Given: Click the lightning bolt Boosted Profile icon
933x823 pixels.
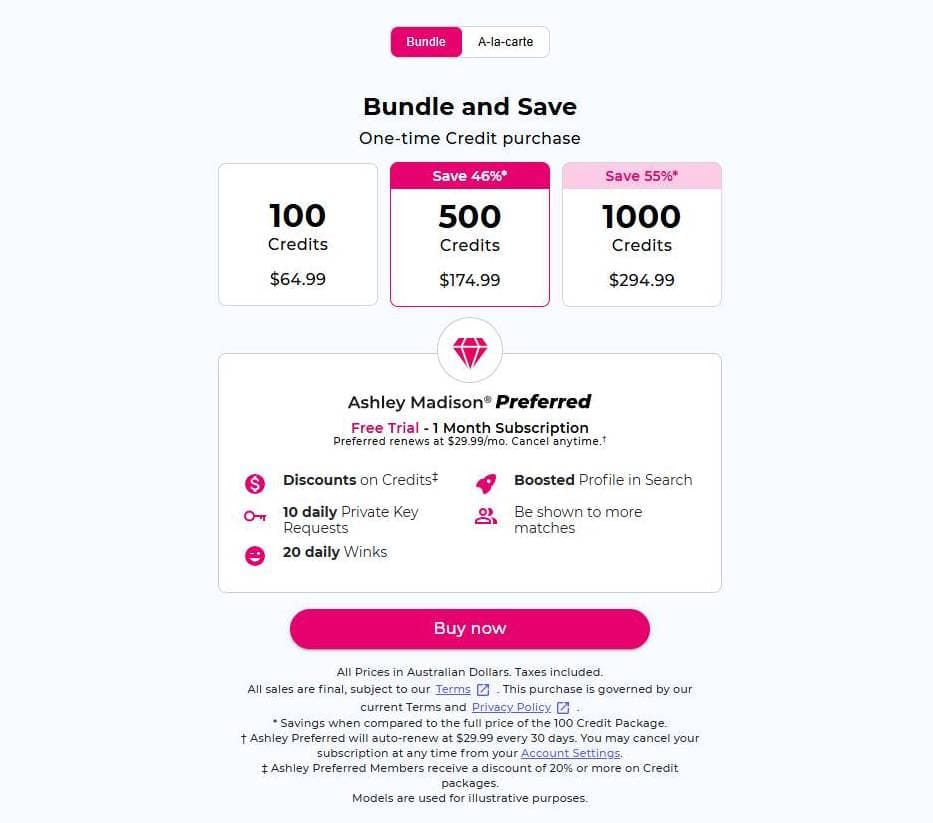Looking at the screenshot, I should [x=486, y=482].
